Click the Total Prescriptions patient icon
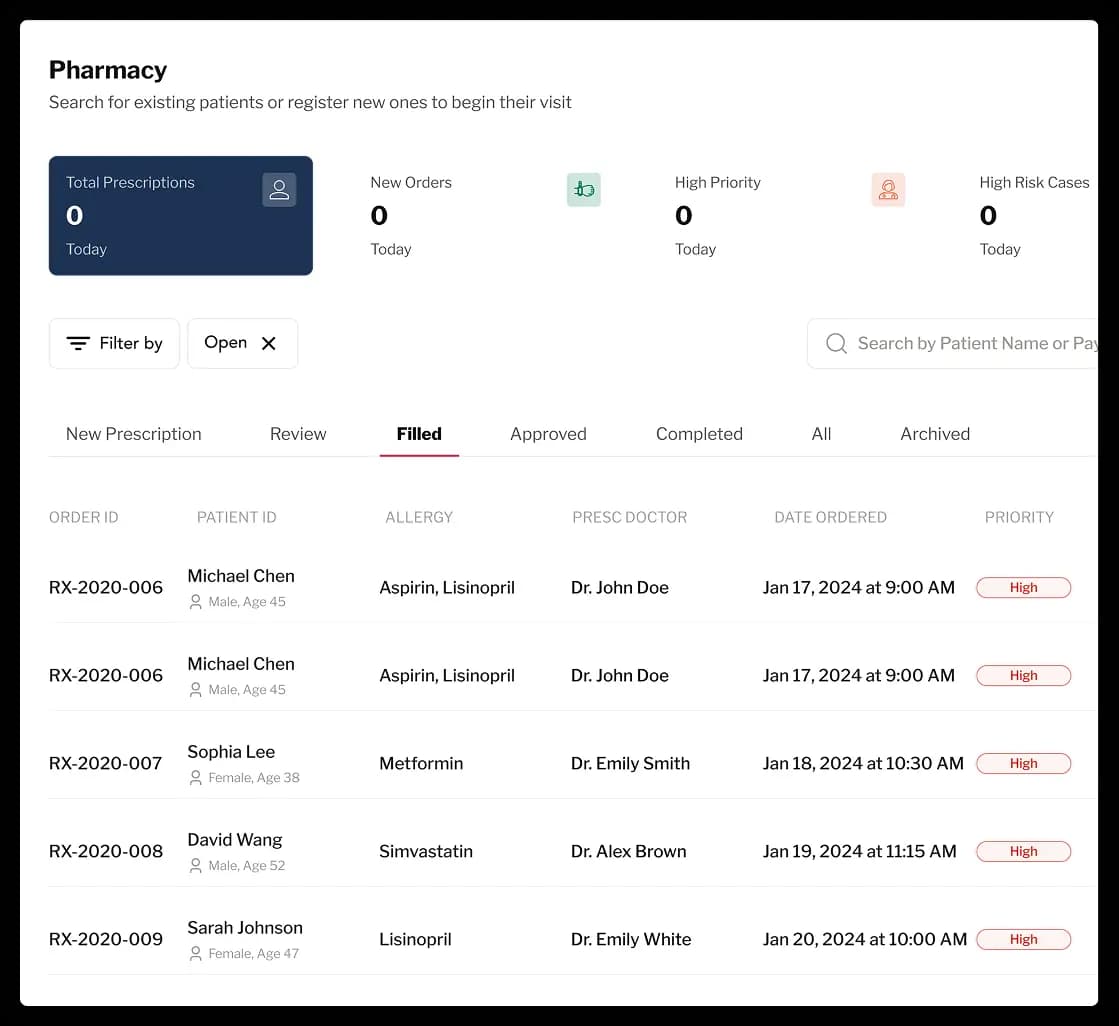Image resolution: width=1119 pixels, height=1026 pixels. pos(279,189)
